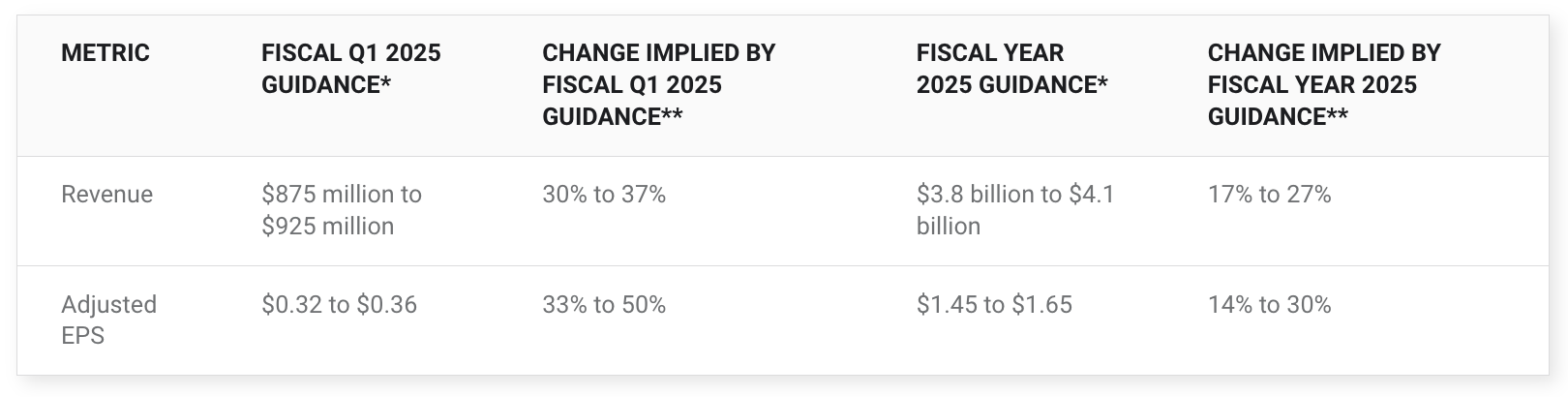
Task: Click the 14% to 30% cell
Action: coord(1270,305)
